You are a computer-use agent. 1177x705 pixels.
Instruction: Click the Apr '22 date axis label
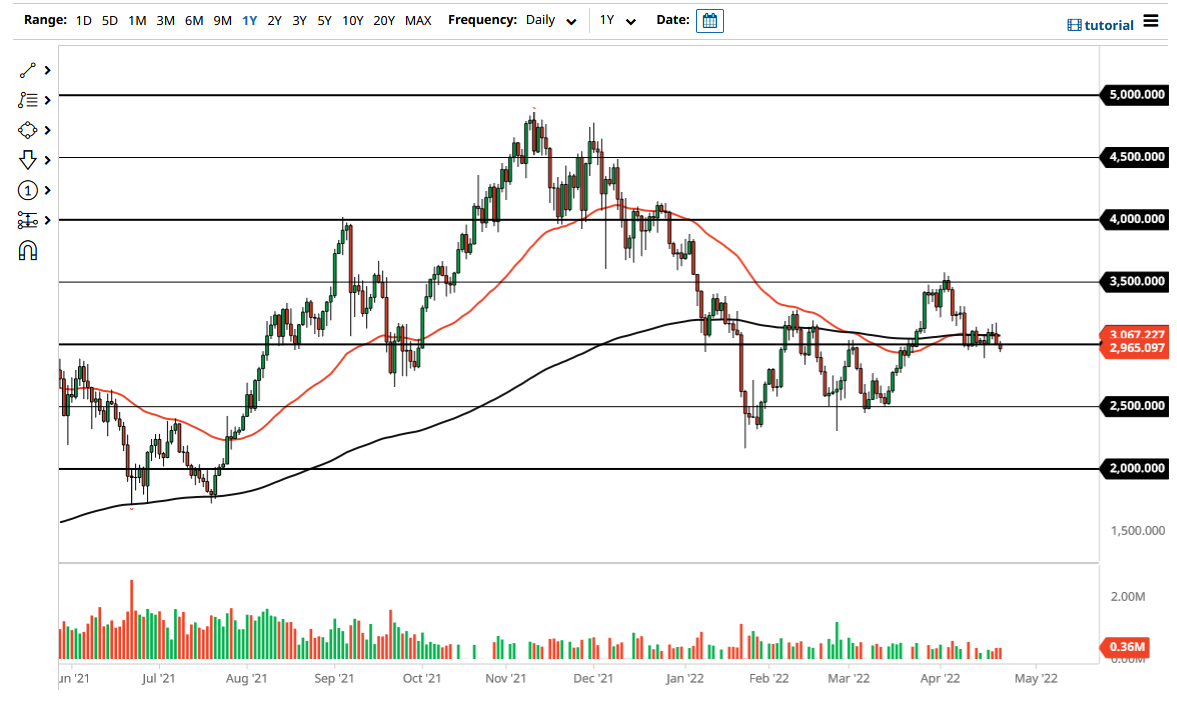point(940,679)
